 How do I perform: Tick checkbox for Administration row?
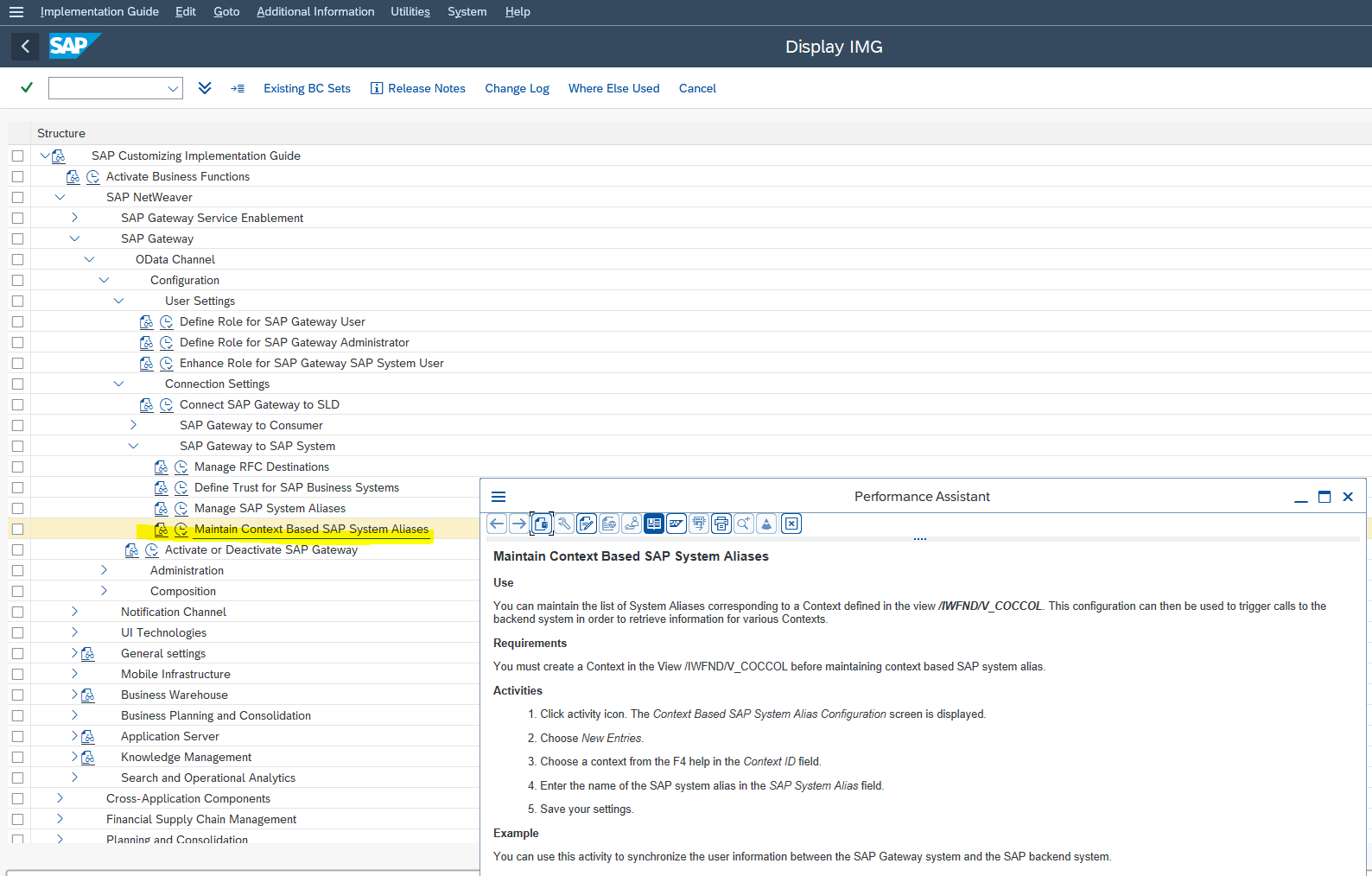(x=17, y=570)
